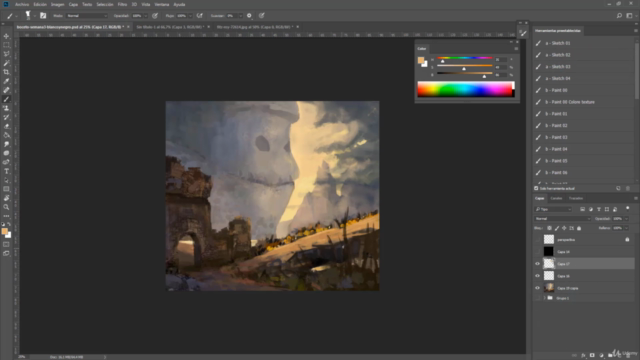Select the Clone Stamp tool
Screen dimensions: 640x360
[6, 108]
